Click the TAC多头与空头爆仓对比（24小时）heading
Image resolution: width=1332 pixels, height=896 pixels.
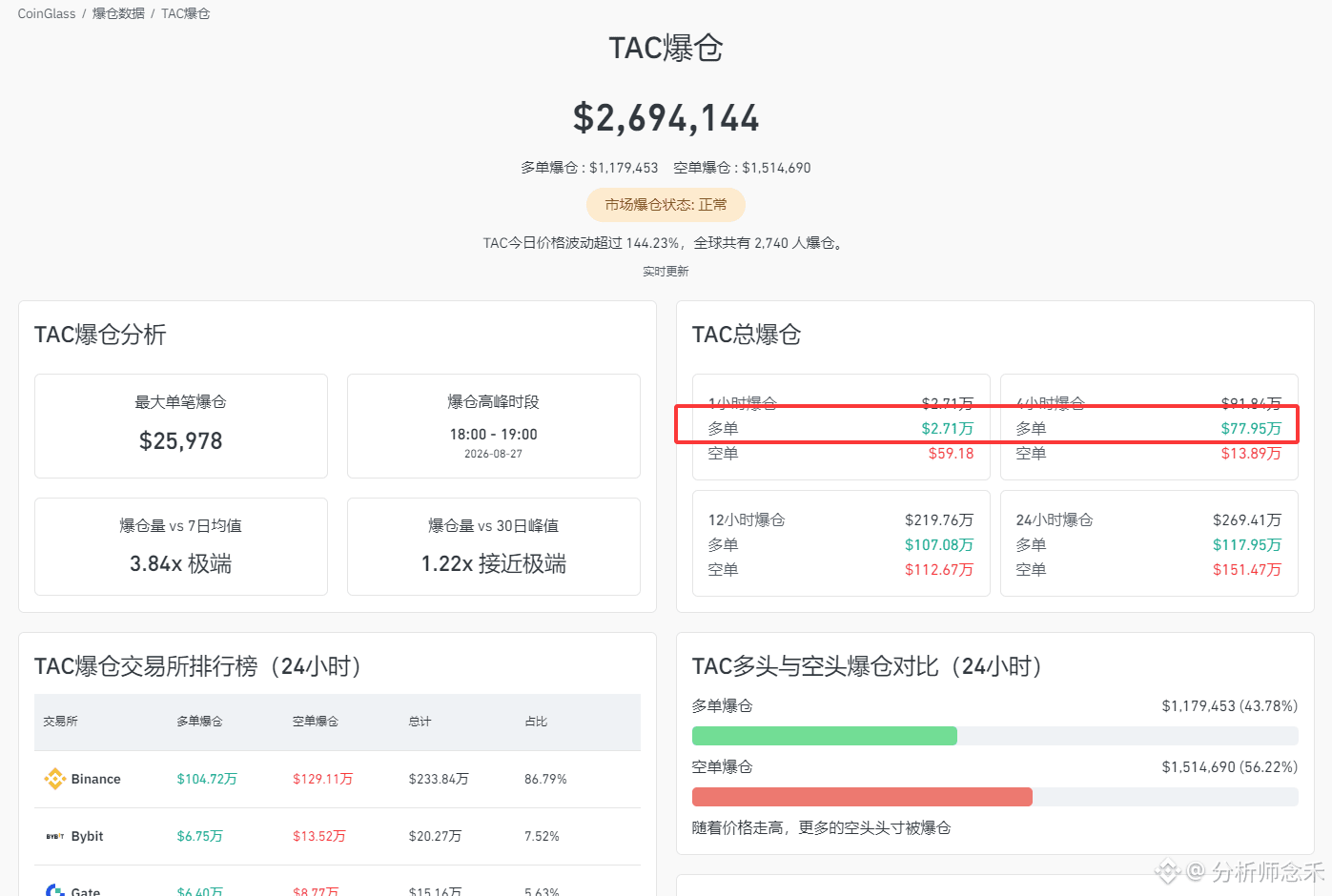[x=868, y=666]
